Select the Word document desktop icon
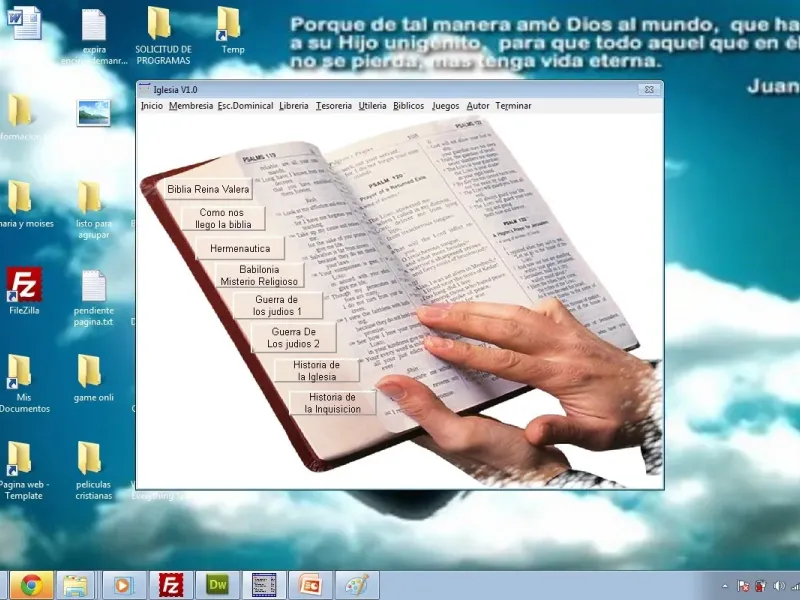The width and height of the screenshot is (800, 600). pyautogui.click(x=24, y=23)
